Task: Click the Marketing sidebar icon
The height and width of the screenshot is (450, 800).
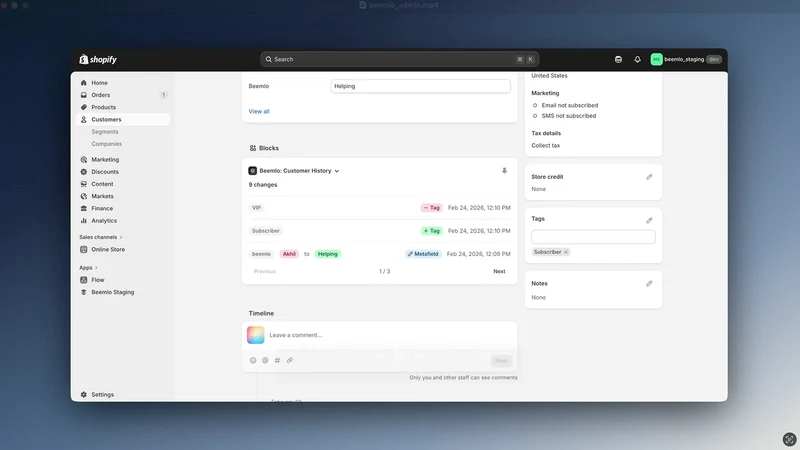Action: click(x=84, y=160)
